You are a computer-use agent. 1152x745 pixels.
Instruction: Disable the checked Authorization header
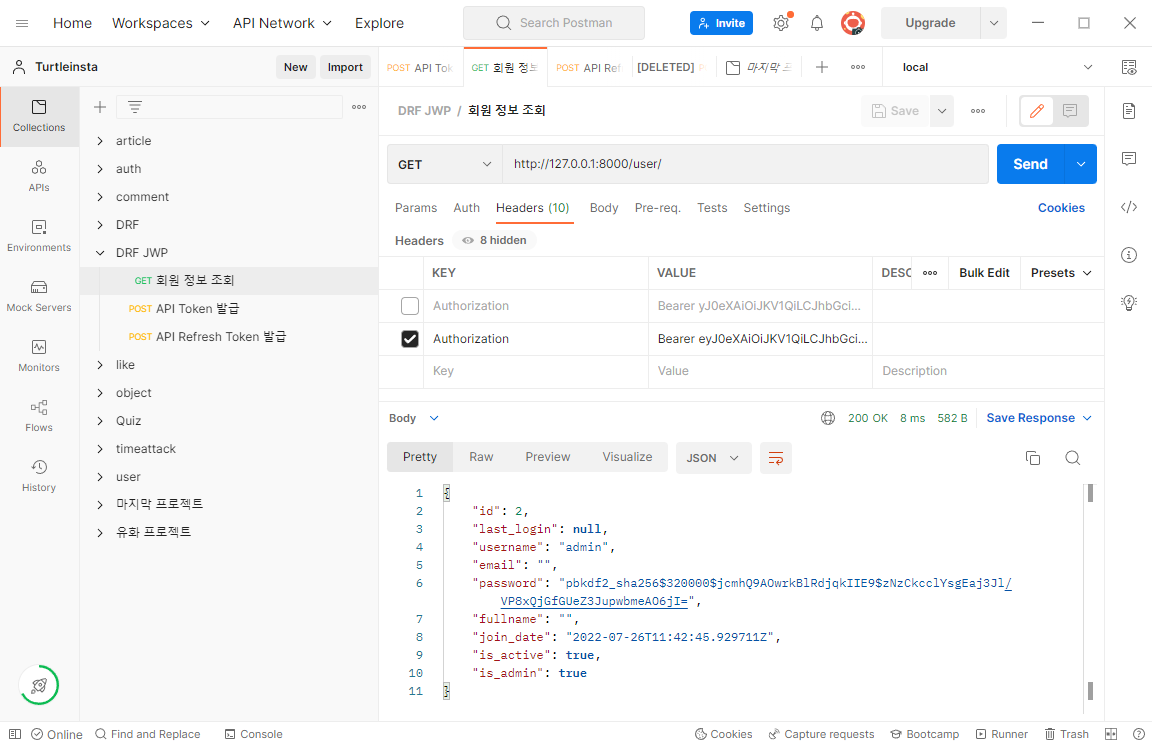pos(410,339)
